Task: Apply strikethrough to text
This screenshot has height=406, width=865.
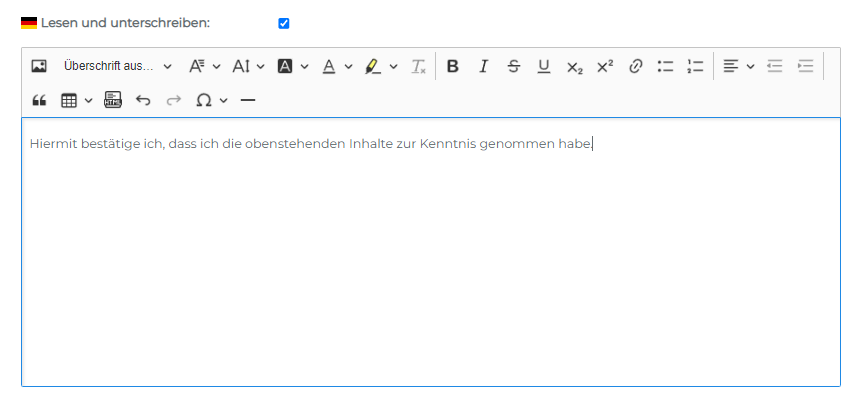Action: 514,67
